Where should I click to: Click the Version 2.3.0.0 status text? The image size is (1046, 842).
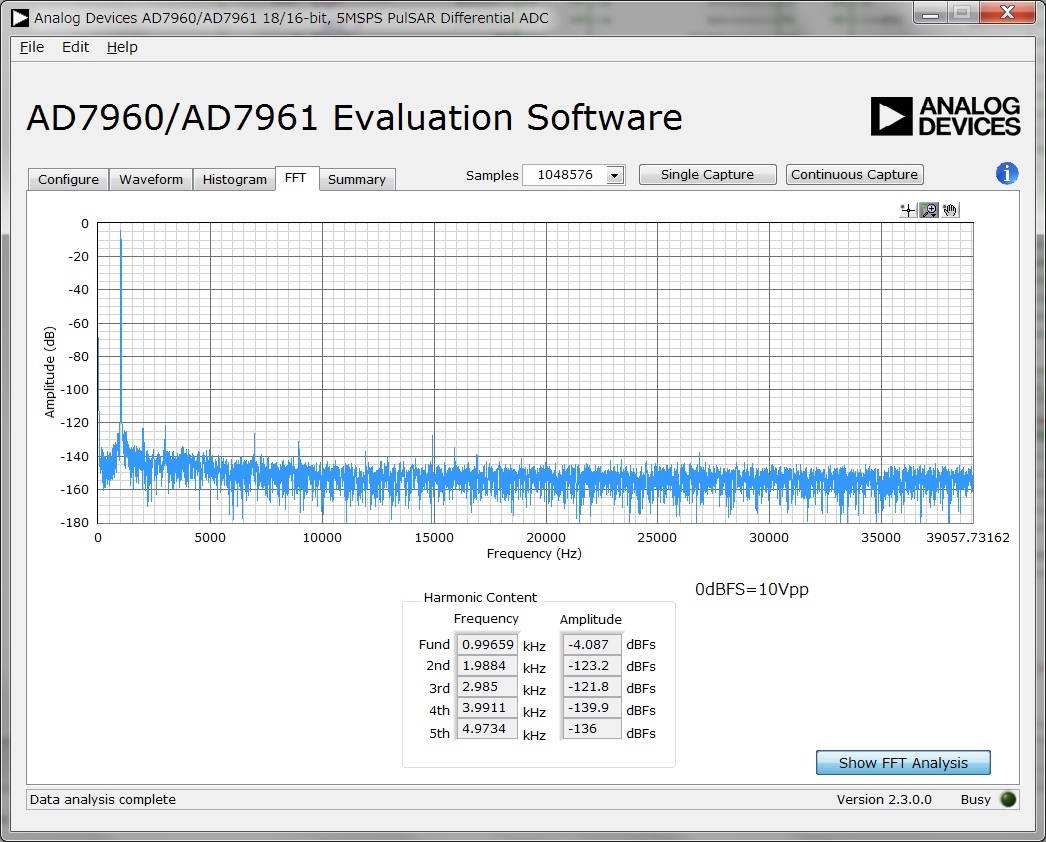(884, 799)
